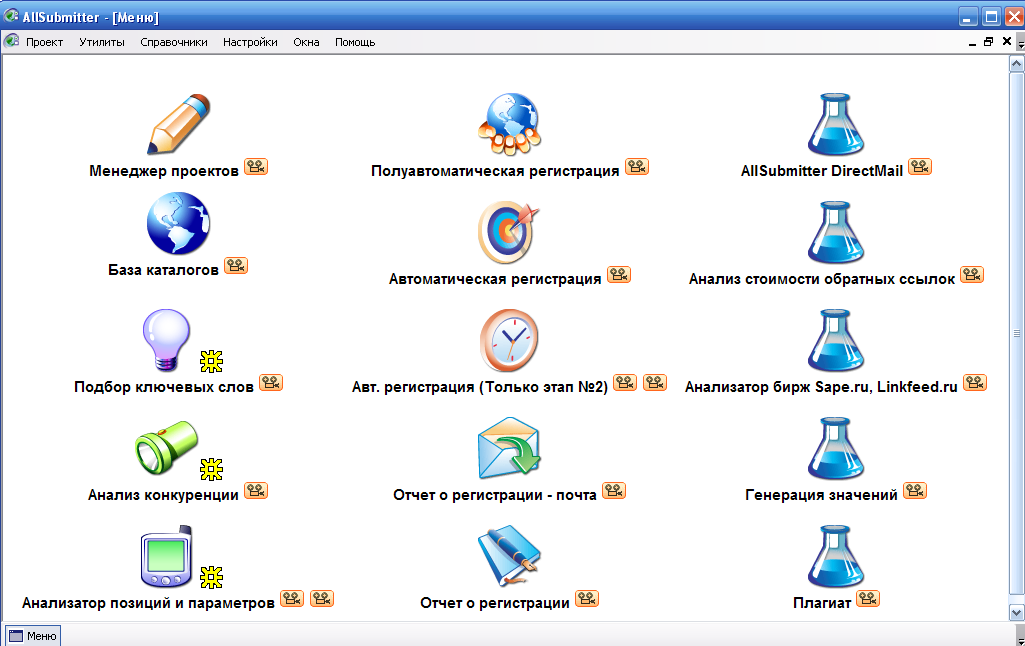1025x646 pixels.
Task: Click the scrollbar down arrow
Action: pyautogui.click(x=1017, y=612)
